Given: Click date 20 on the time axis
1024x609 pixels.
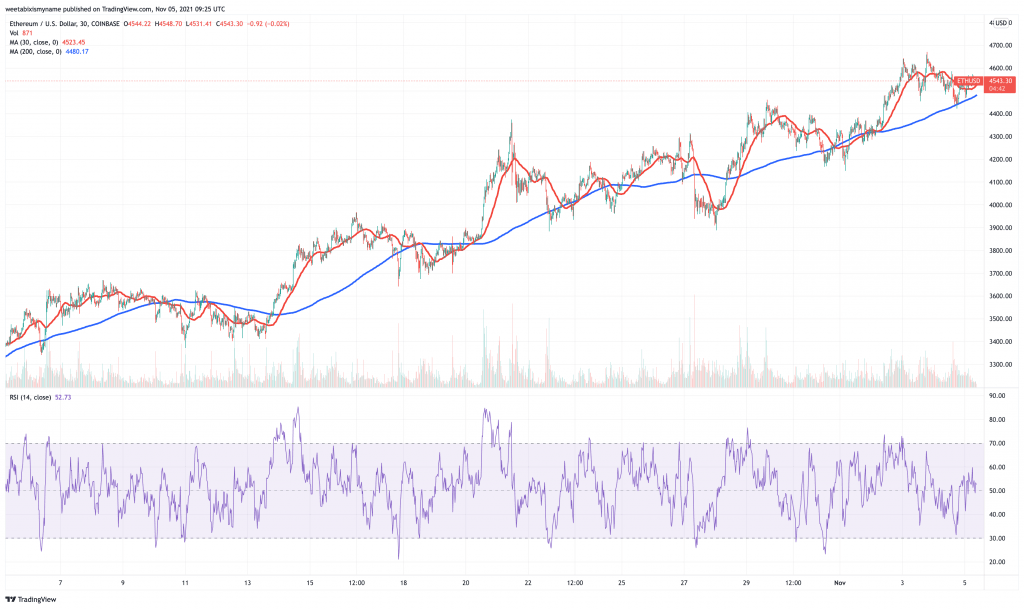Looking at the screenshot, I should 466,583.
